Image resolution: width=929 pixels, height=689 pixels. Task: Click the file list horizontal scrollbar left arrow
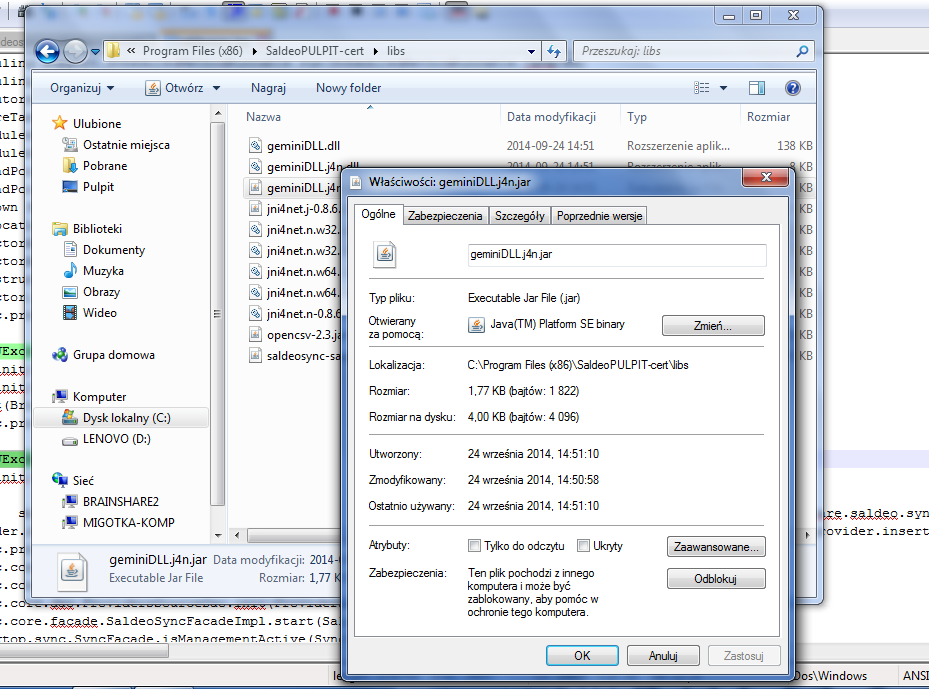click(237, 536)
